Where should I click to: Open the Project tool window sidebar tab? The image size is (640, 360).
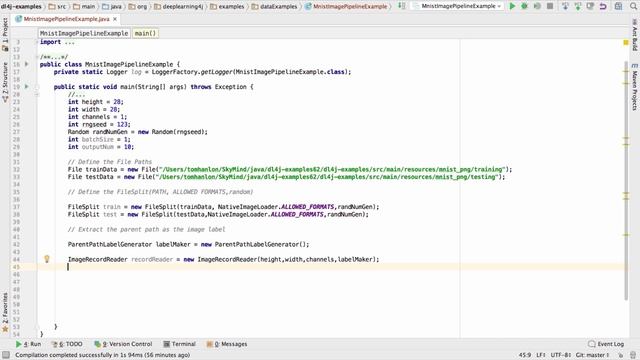(5, 34)
